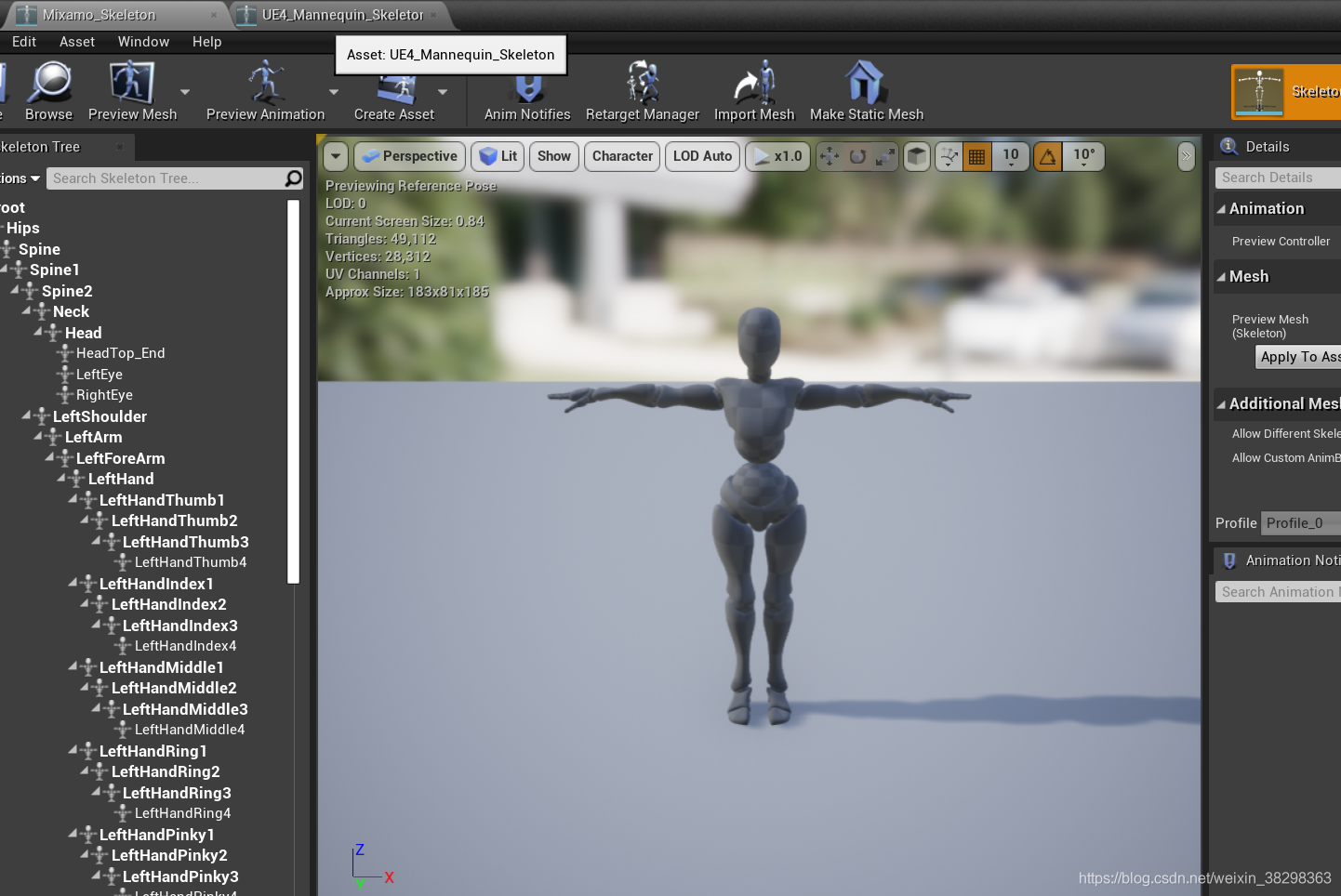1341x896 pixels.
Task: Switch to the UE4_Mannequin_Skeleton tab
Action: (x=340, y=15)
